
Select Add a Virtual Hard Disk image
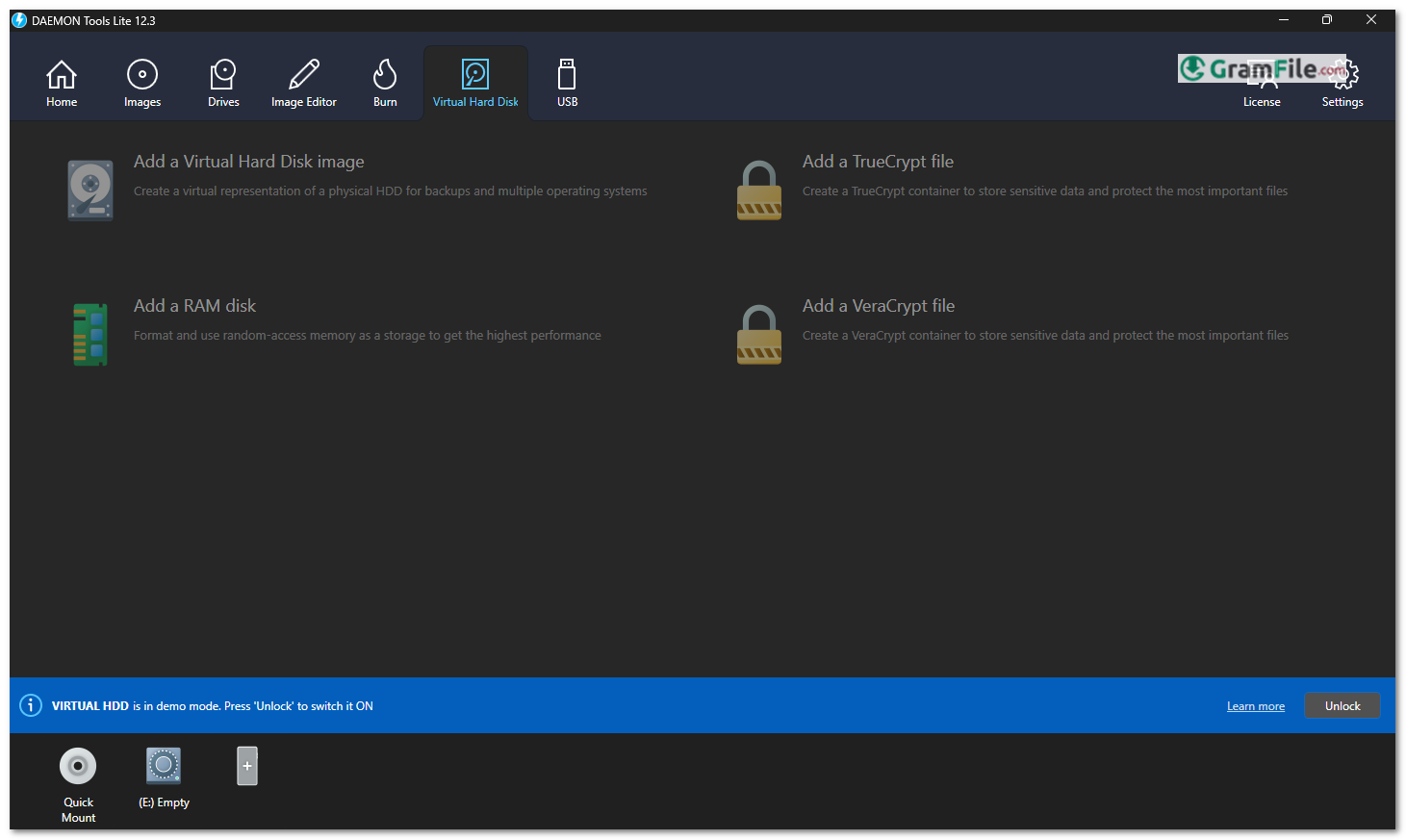(248, 162)
